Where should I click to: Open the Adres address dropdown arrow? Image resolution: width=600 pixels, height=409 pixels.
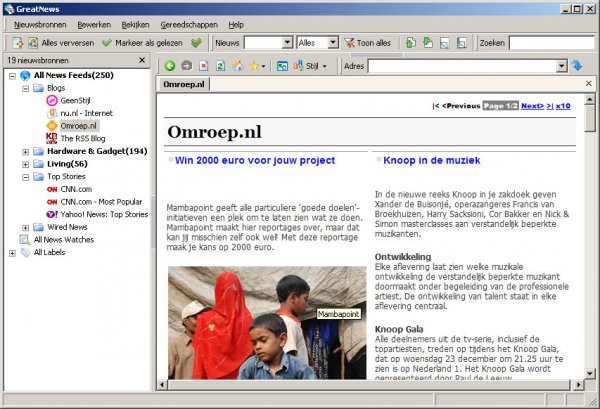click(x=561, y=66)
